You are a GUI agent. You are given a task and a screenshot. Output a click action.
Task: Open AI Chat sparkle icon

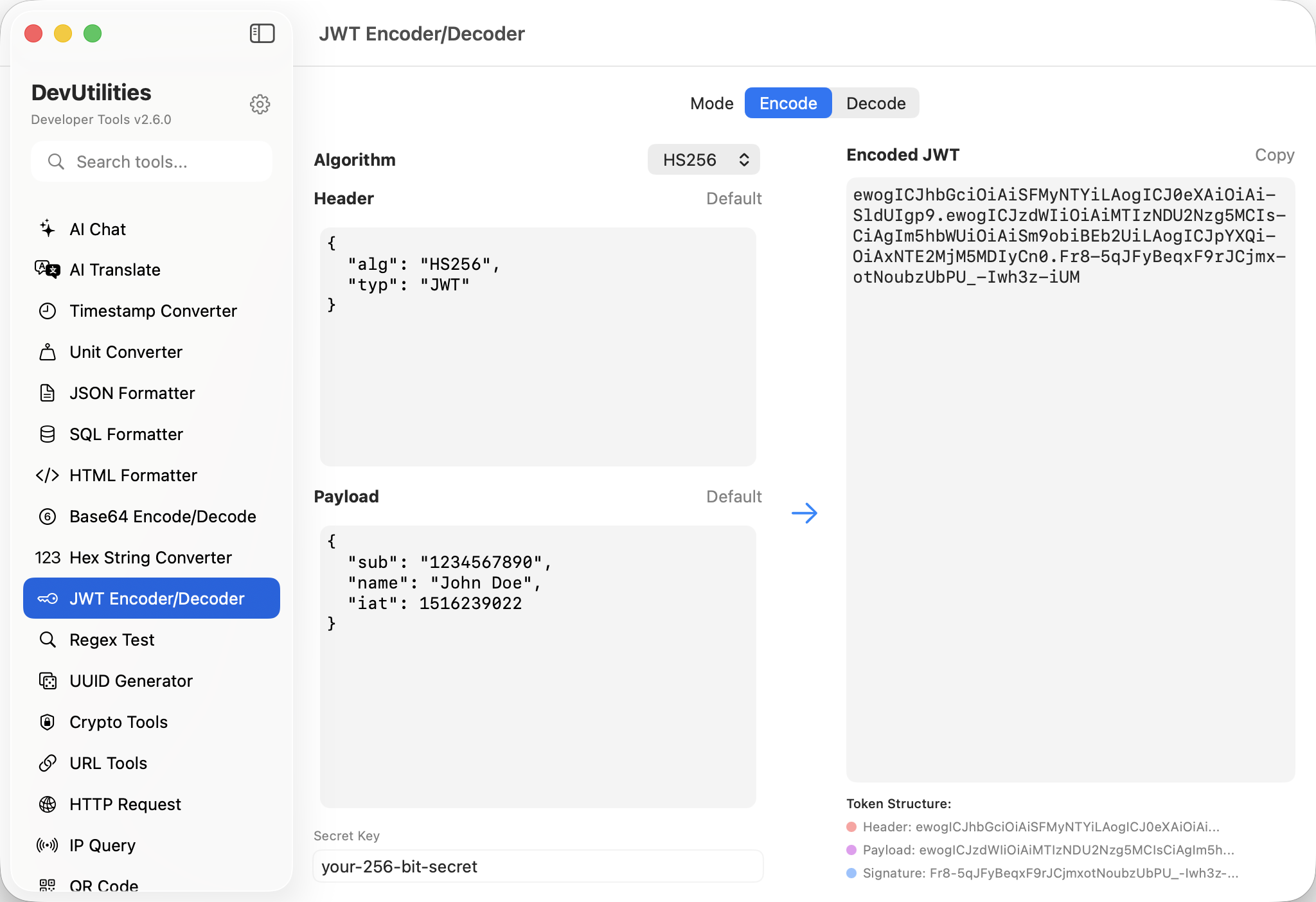coord(48,229)
